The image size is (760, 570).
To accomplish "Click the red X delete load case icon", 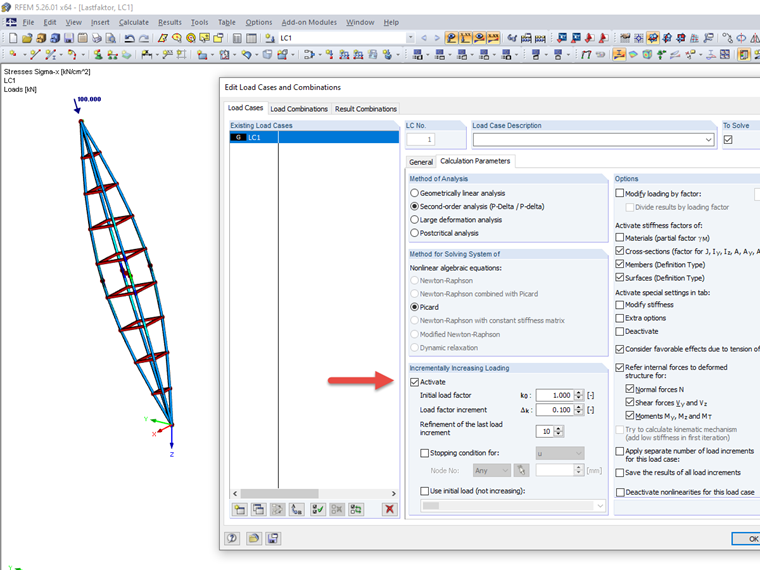I will [389, 509].
